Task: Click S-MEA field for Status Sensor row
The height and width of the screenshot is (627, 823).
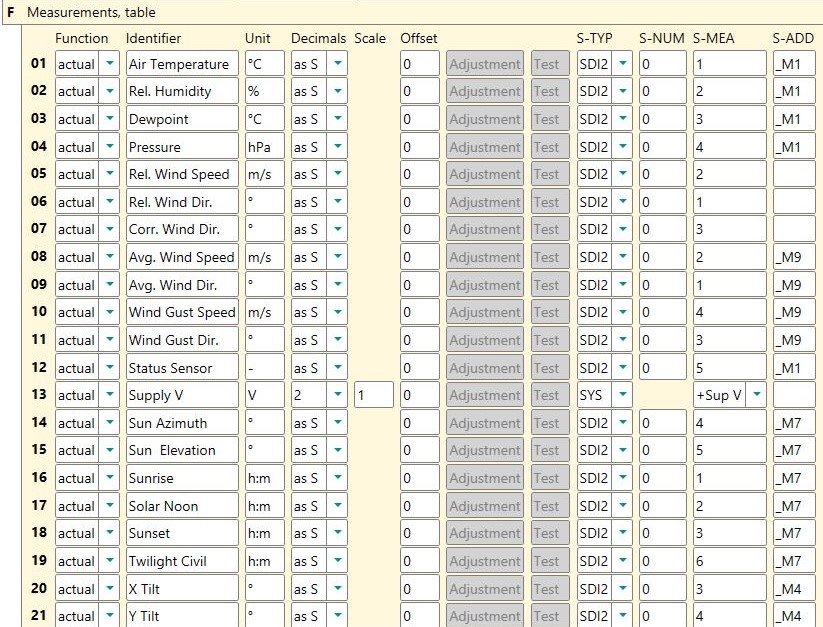Action: [x=728, y=368]
